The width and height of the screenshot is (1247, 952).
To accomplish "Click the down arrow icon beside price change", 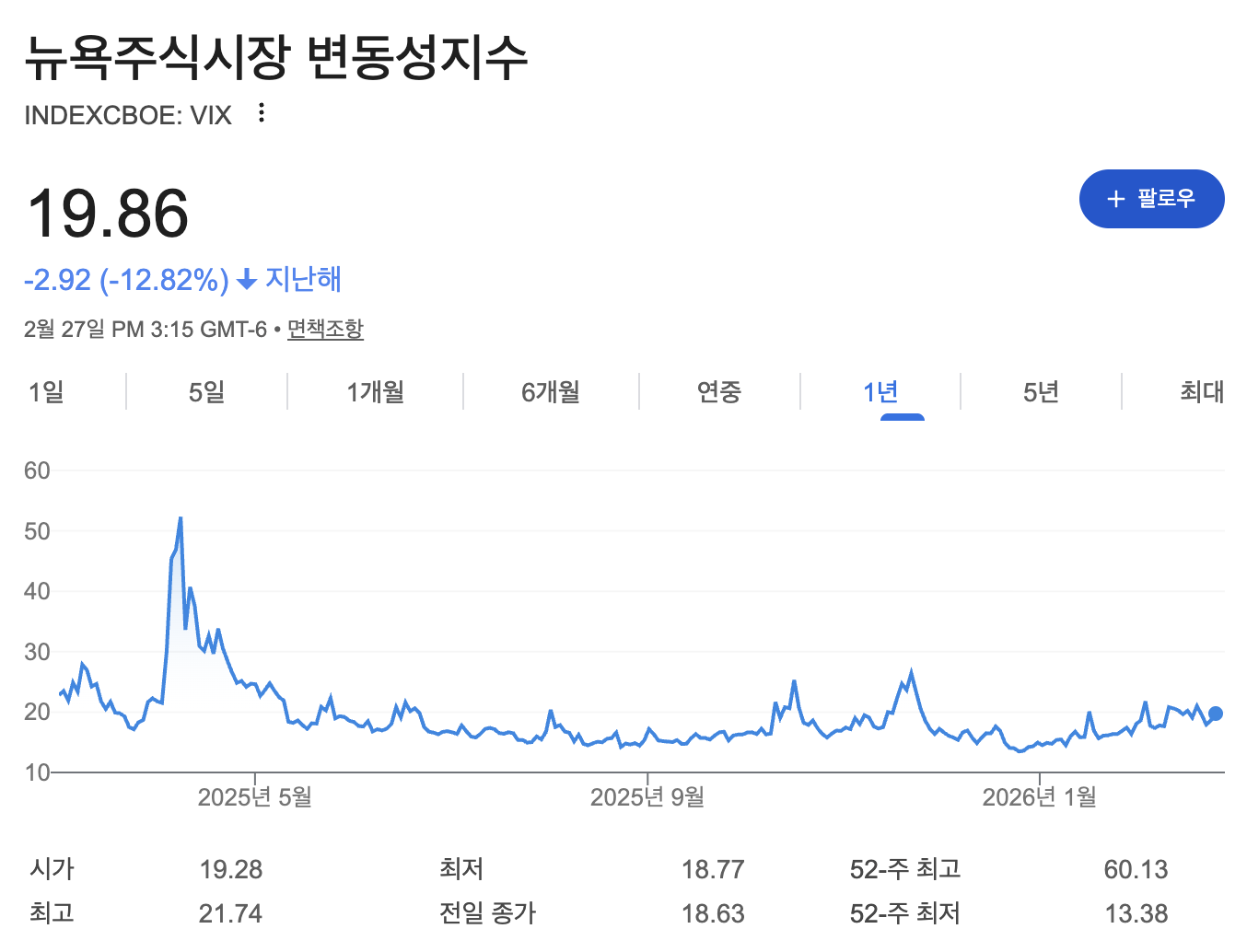I will click(246, 280).
